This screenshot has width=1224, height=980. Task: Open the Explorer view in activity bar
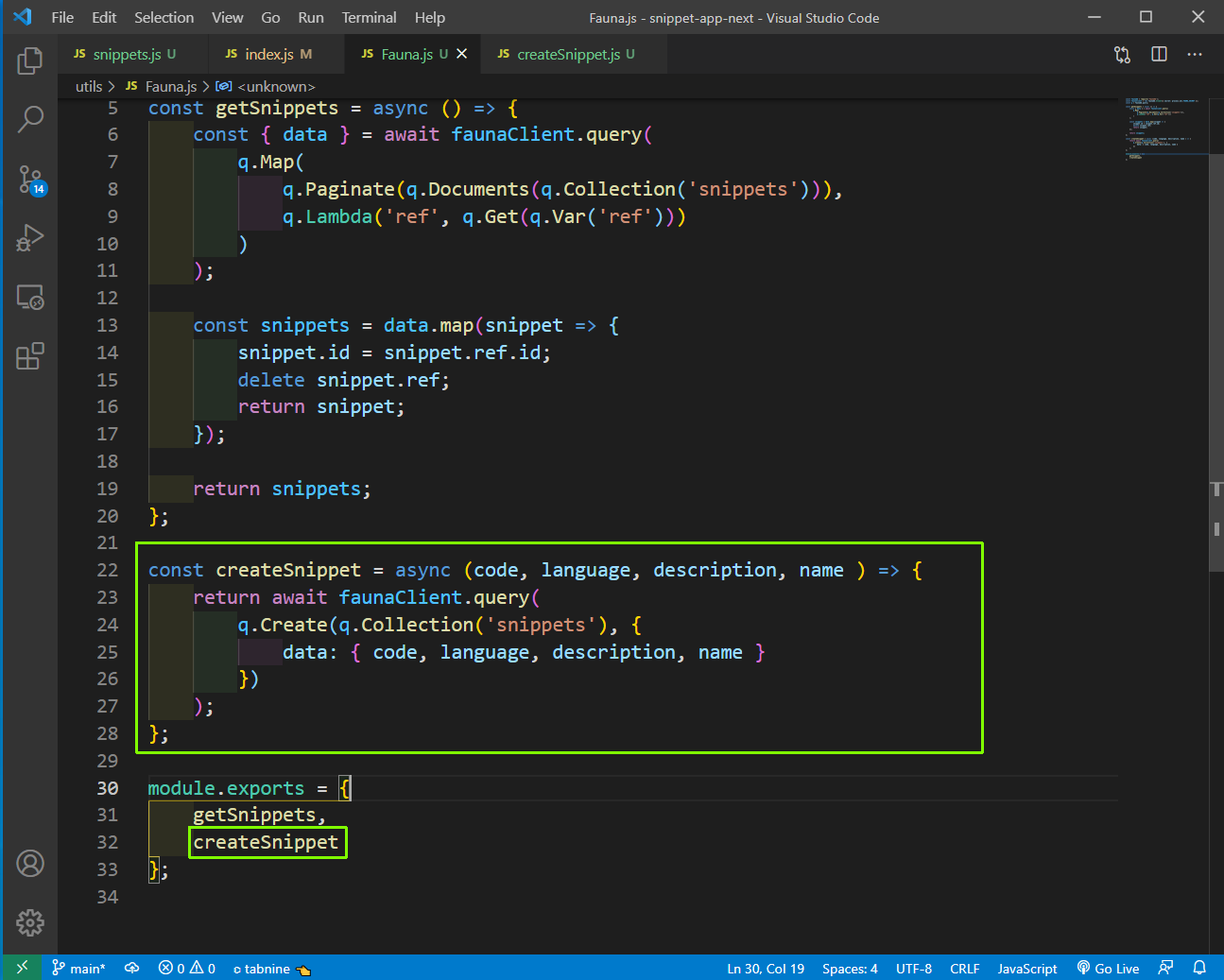[x=30, y=61]
